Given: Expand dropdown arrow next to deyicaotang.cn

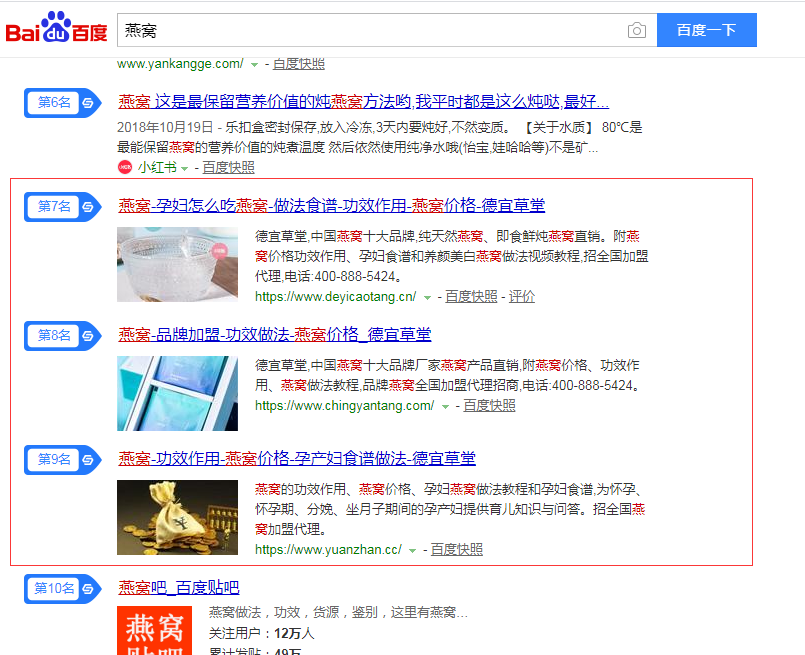Looking at the screenshot, I should click(427, 298).
